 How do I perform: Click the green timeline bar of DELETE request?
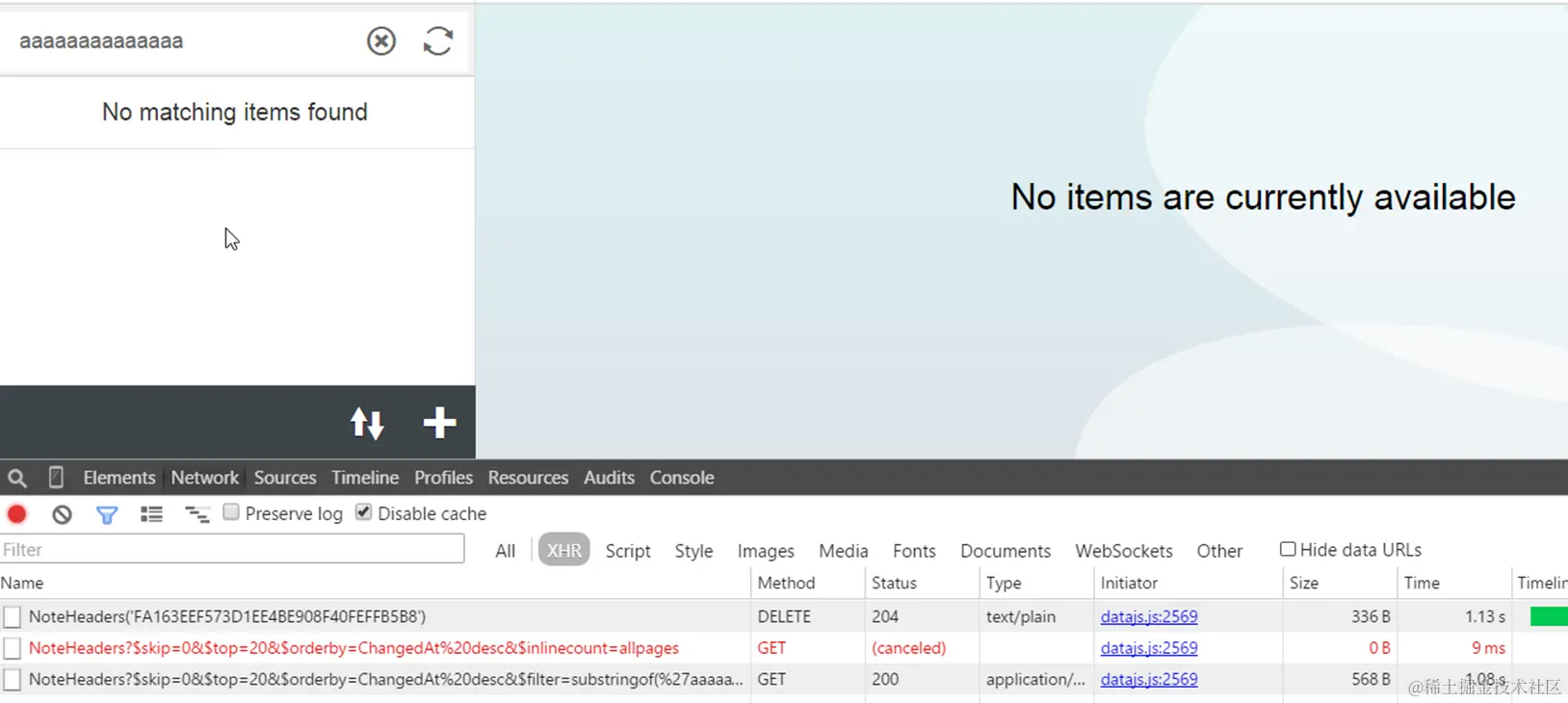point(1549,616)
